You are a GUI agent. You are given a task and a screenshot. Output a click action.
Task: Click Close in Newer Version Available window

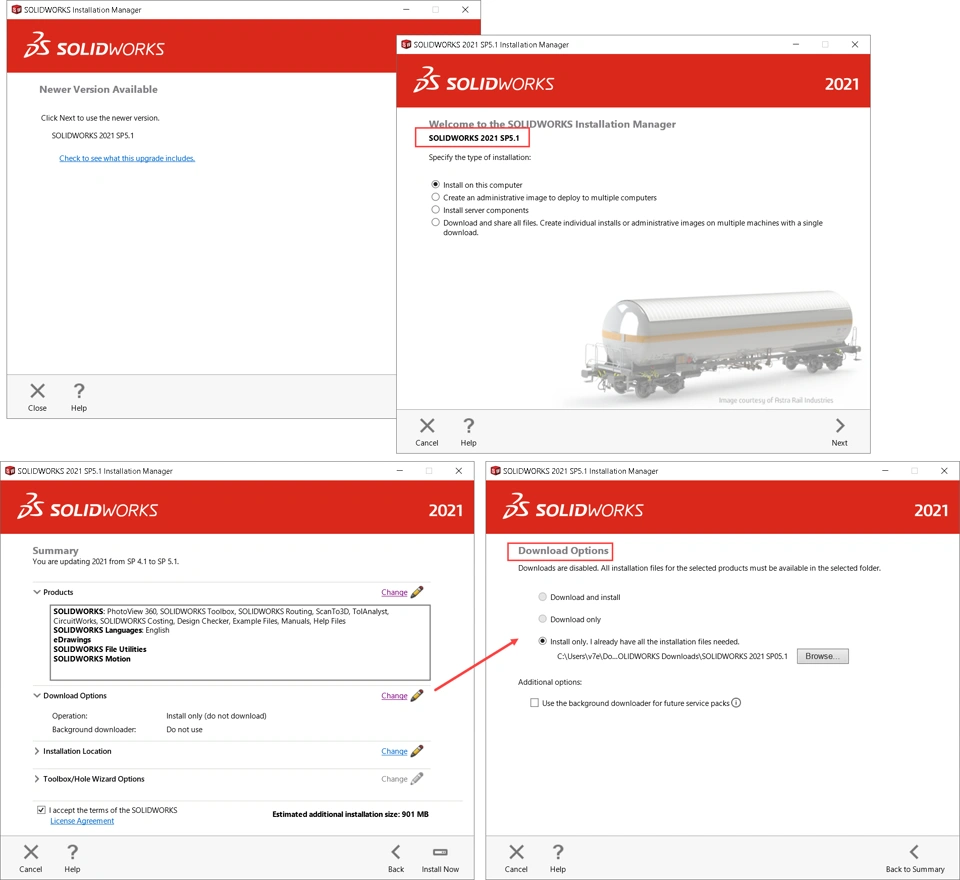coord(37,397)
